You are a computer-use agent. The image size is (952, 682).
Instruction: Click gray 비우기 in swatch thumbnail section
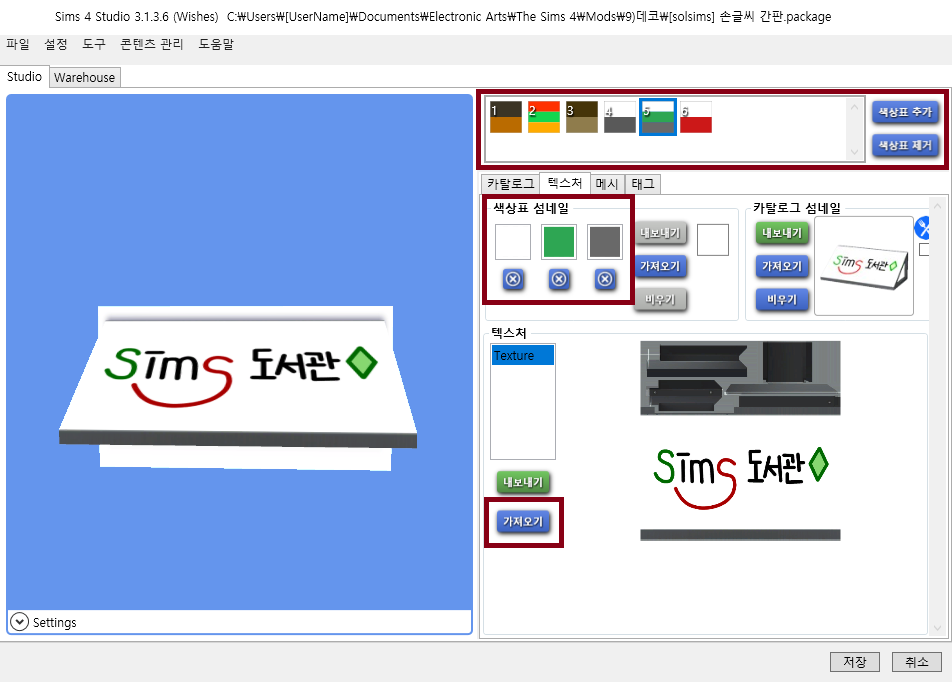[x=661, y=299]
